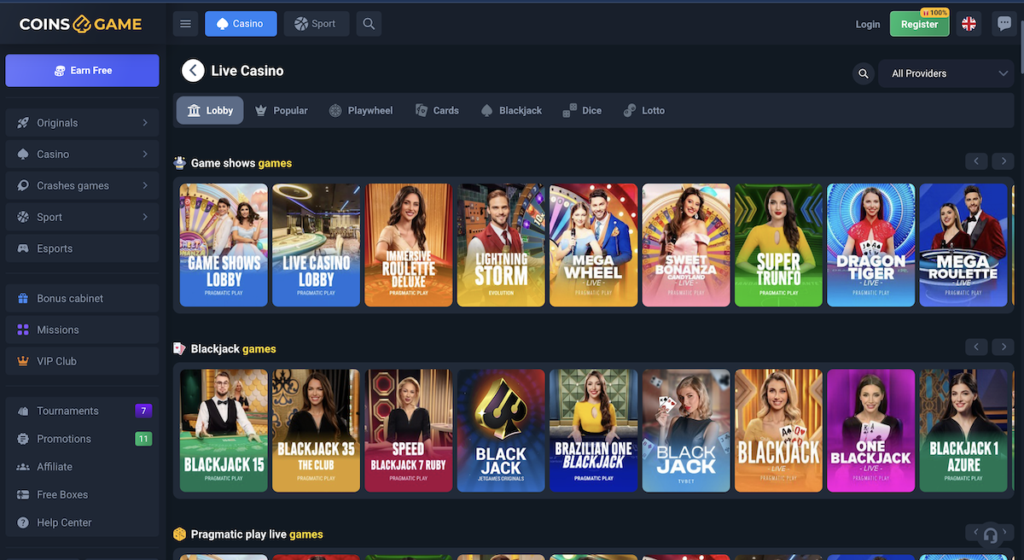This screenshot has width=1024, height=560.
Task: Switch to the Playwheel tab
Action: coord(360,110)
